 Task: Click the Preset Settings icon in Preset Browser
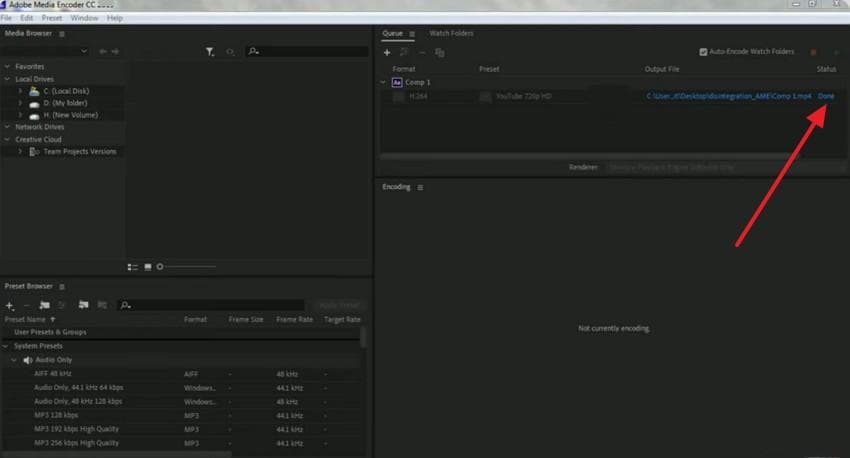(62, 306)
